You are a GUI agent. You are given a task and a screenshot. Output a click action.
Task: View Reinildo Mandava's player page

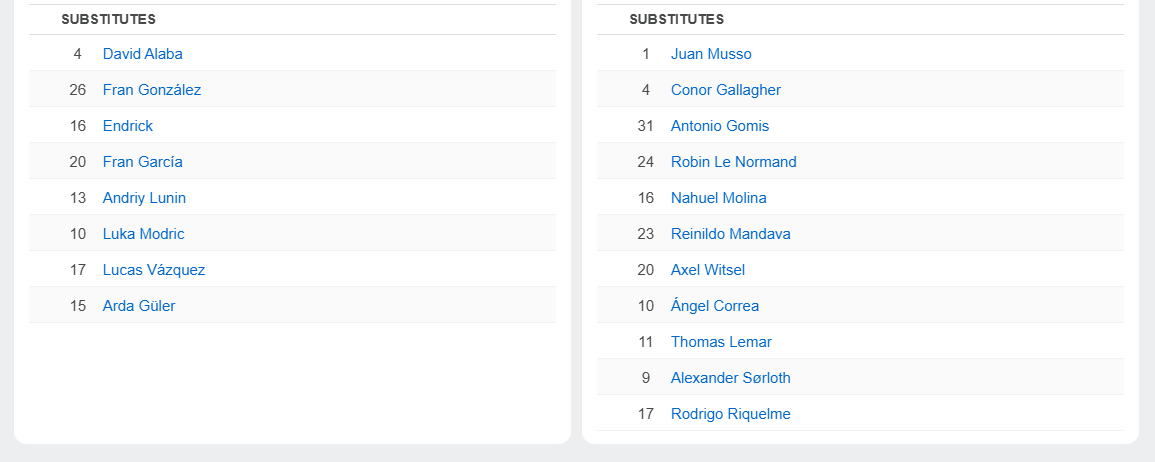click(730, 234)
